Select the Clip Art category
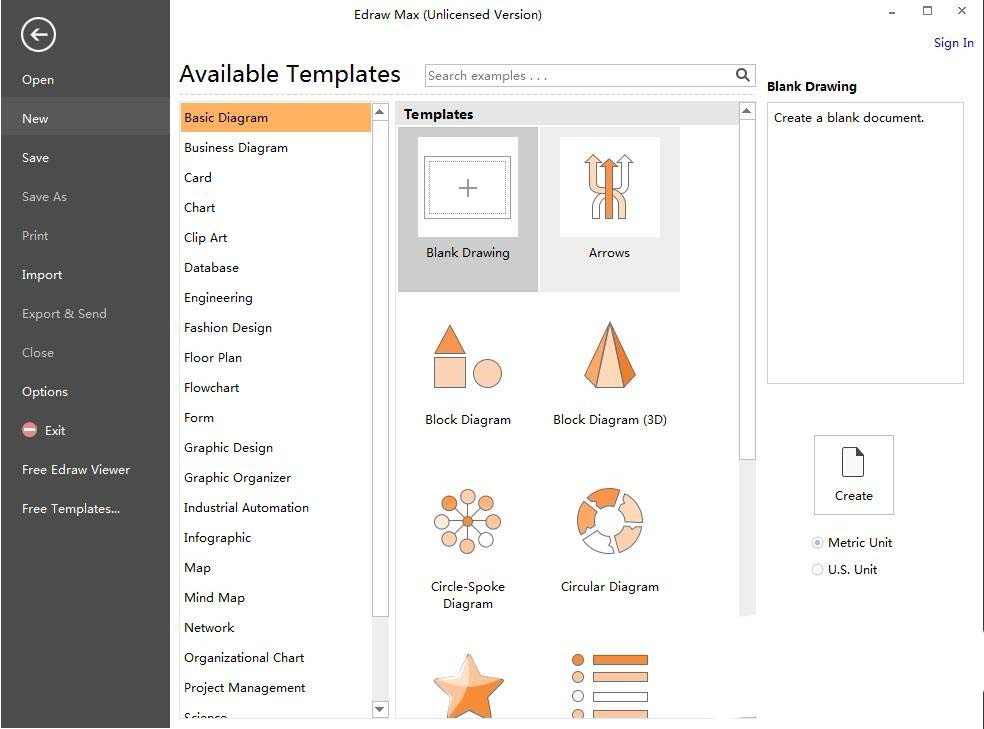The image size is (984, 729). pos(205,238)
